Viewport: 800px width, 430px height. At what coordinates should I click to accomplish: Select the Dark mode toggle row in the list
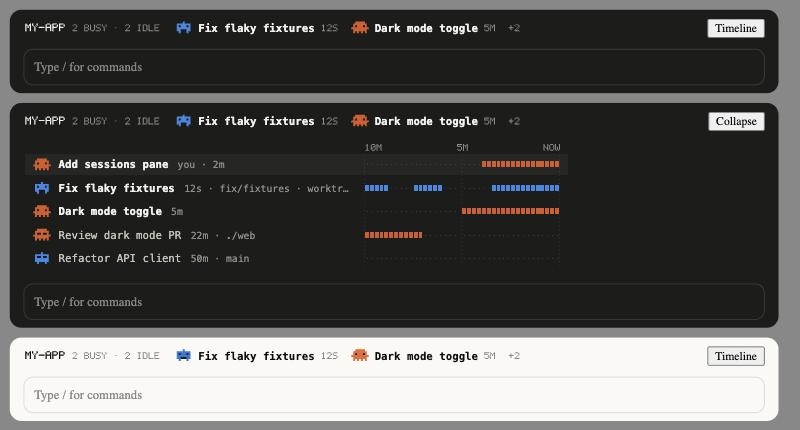click(x=296, y=211)
